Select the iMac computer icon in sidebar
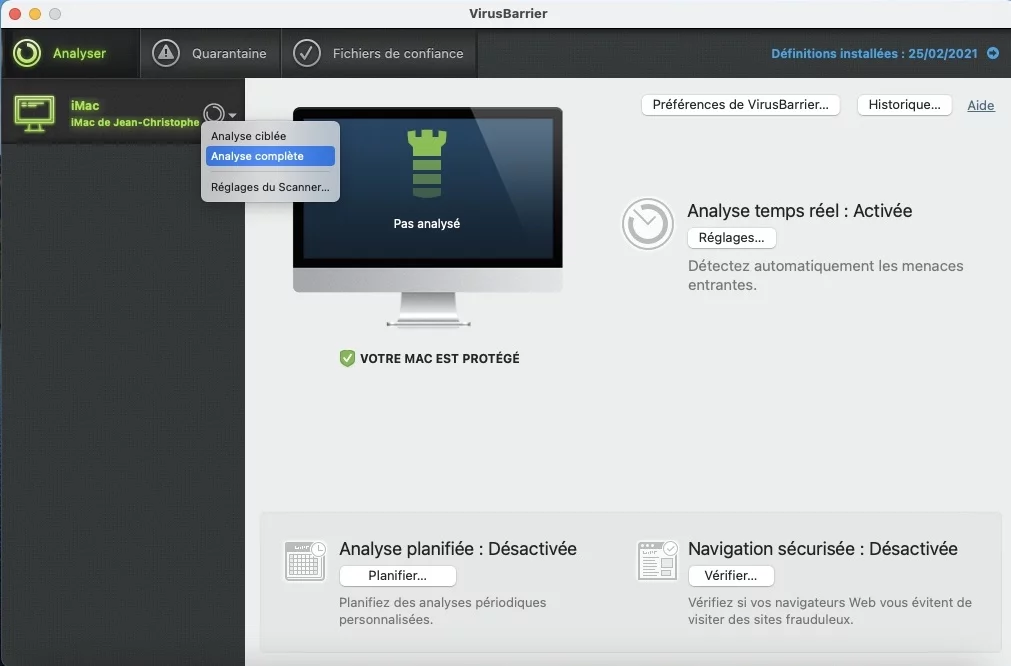This screenshot has width=1011, height=666. (x=33, y=112)
